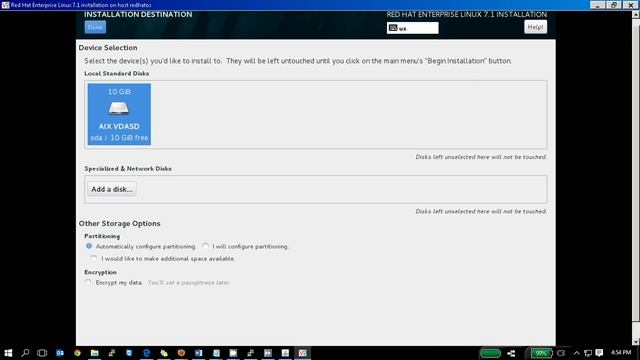Click 'Specialized & Network Disks' label
Image resolution: width=640 pixels, height=360 pixels.
(x=128, y=169)
